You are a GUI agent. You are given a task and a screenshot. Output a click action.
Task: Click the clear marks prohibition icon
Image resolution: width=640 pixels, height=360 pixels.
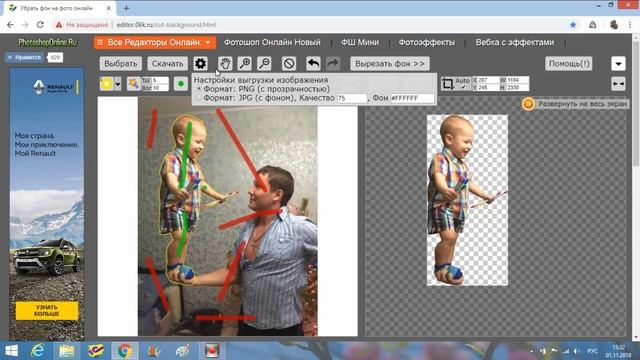coord(289,63)
